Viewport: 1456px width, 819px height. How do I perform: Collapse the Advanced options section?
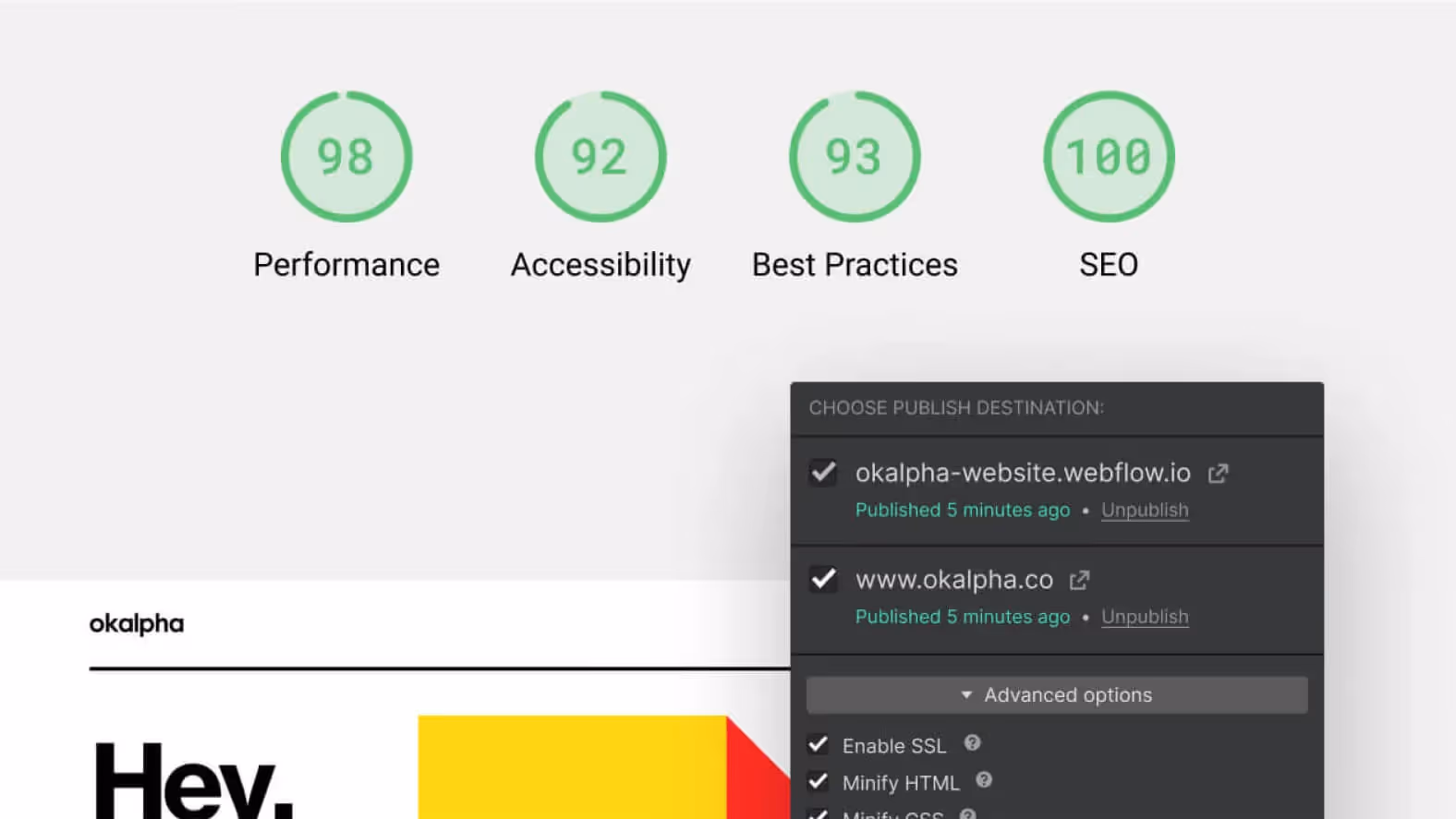coord(1057,694)
